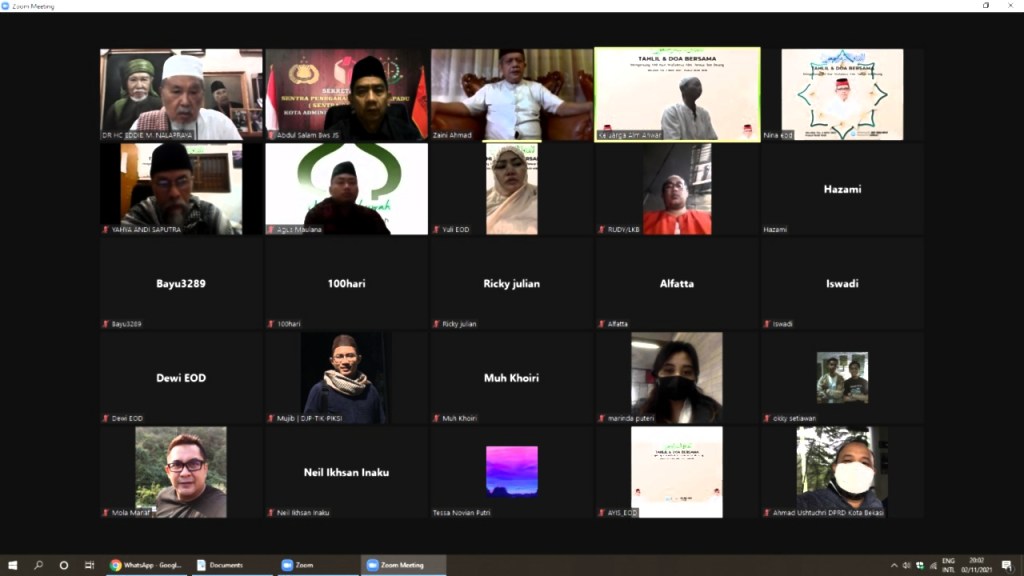
Task: Click the muted mic icon next to Dewi EOD
Action: [x=105, y=418]
